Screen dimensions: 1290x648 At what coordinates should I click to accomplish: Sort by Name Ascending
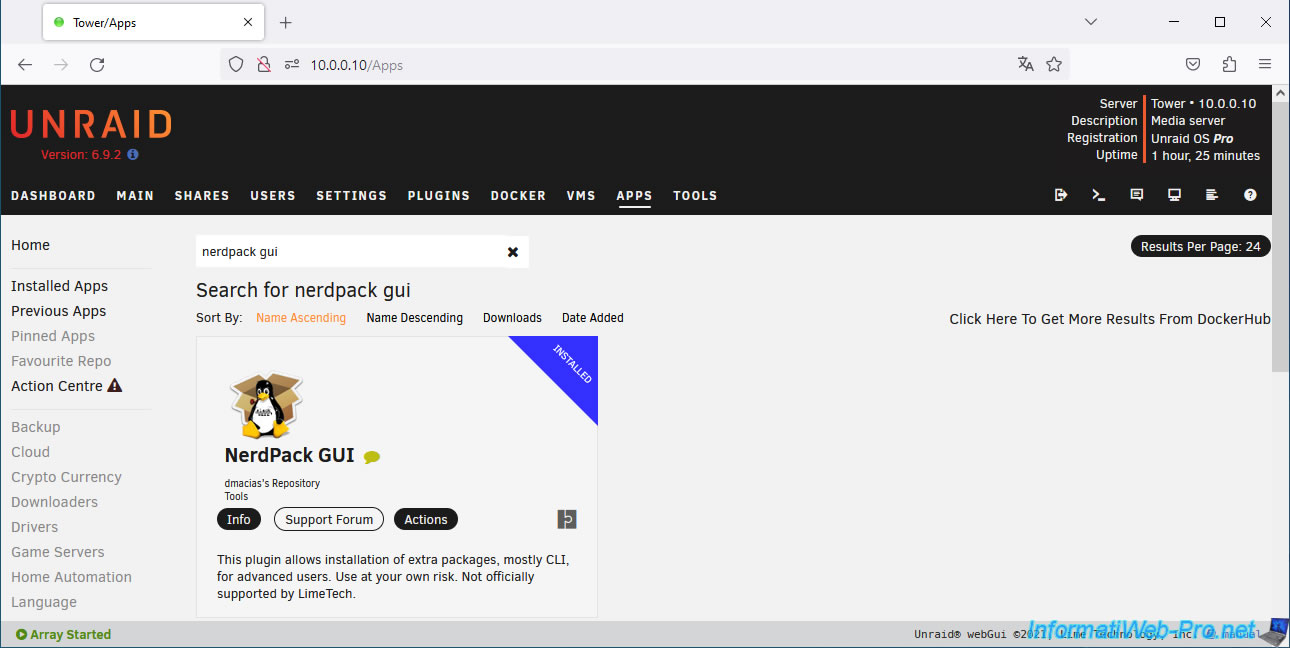301,318
